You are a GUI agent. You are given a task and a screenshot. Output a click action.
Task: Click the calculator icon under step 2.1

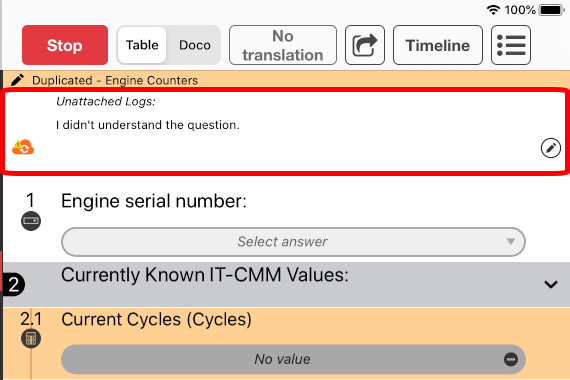pyautogui.click(x=31, y=339)
